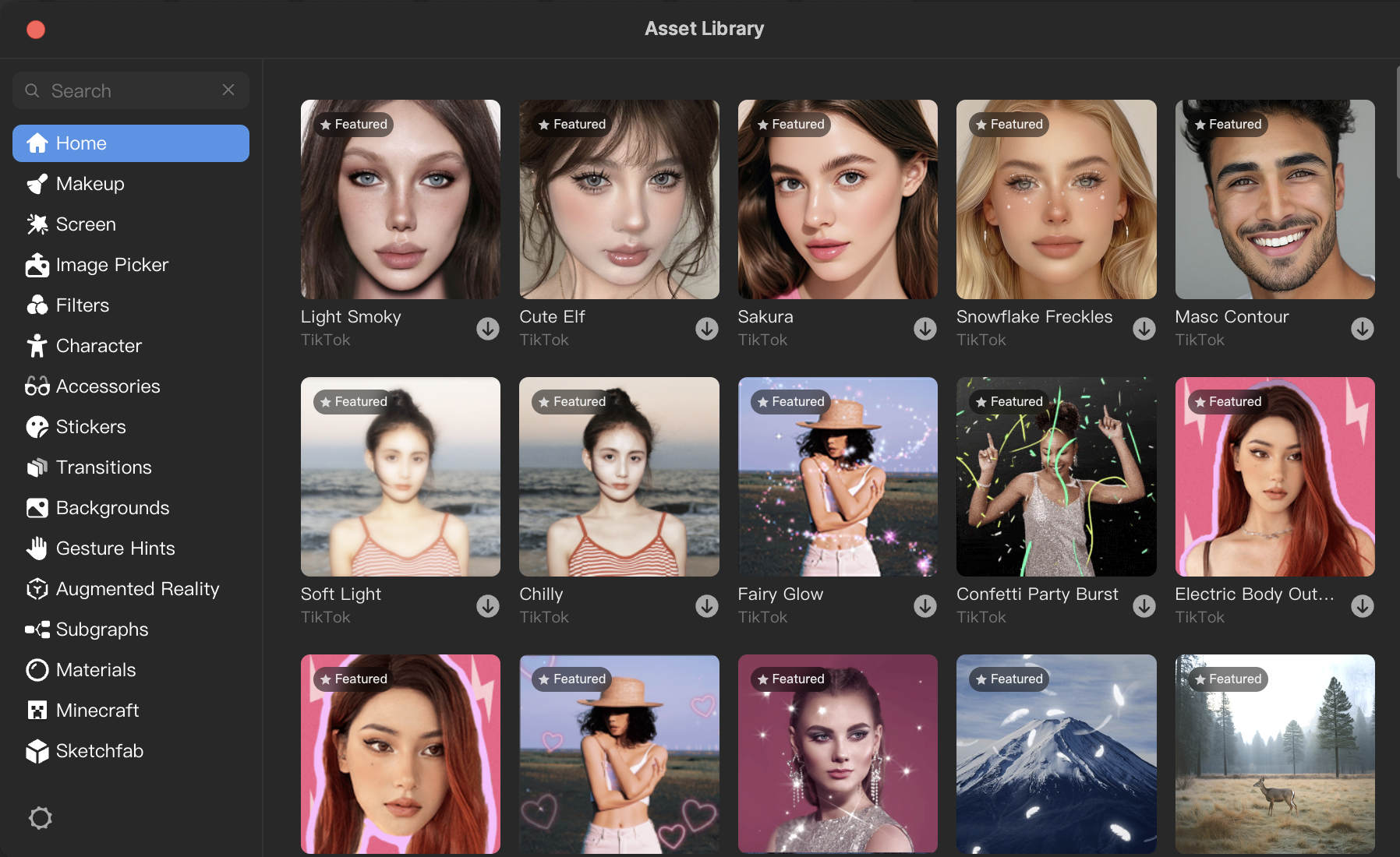
Task: Download the Masc Contour effect
Action: (x=1363, y=329)
